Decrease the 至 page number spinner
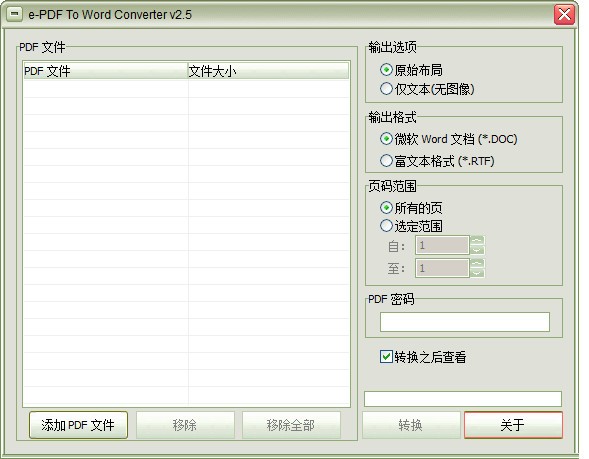 [477, 273]
